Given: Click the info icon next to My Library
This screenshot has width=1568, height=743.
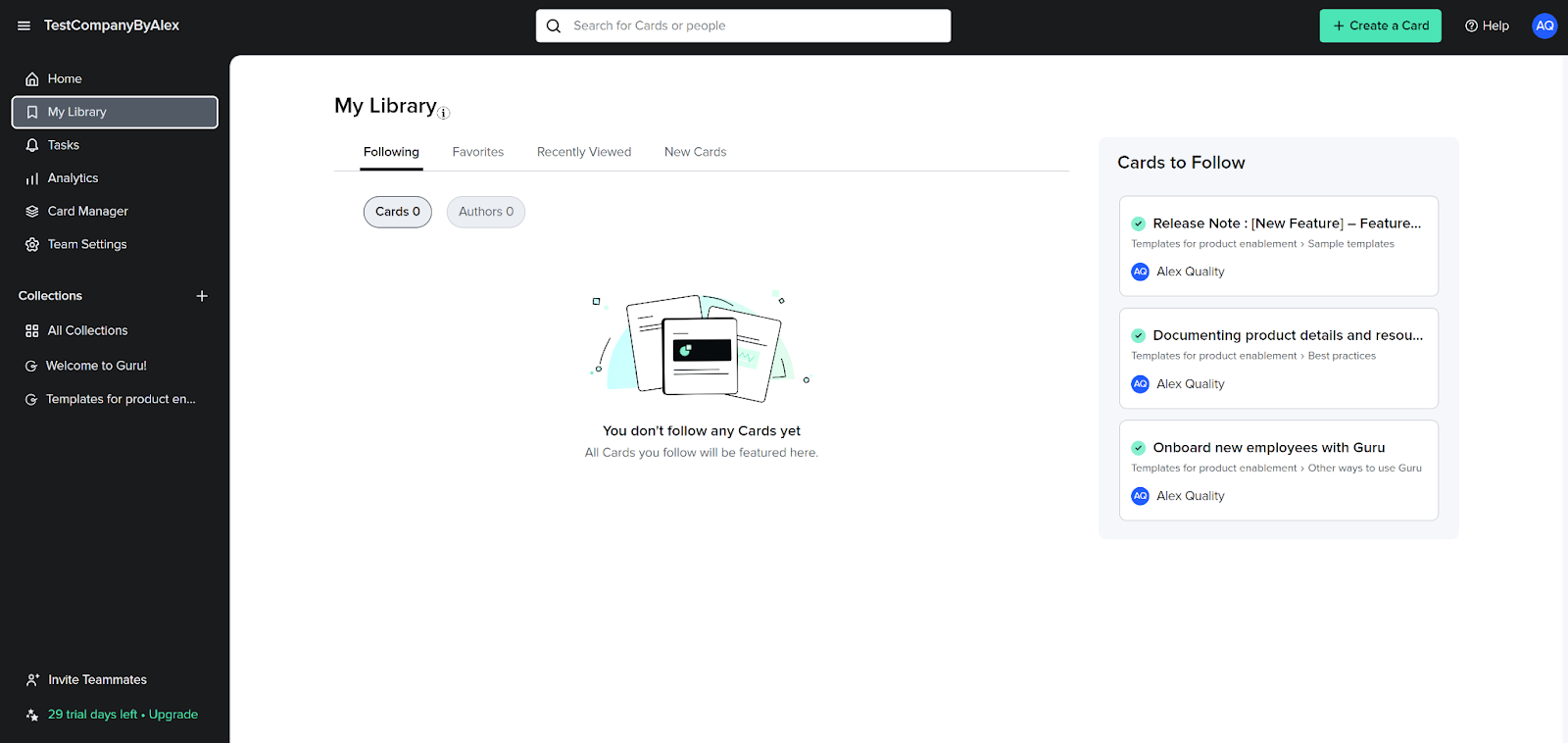Looking at the screenshot, I should 444,114.
